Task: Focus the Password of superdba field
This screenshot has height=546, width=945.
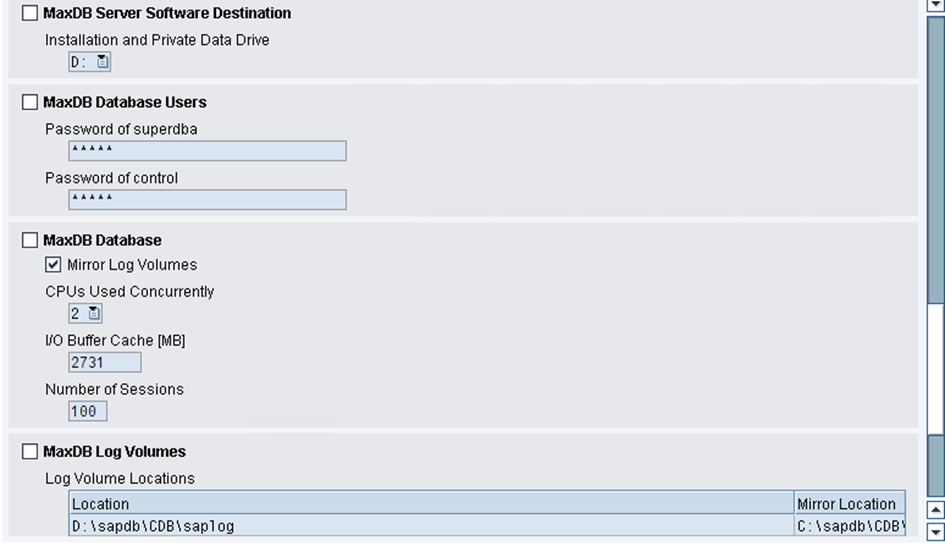Action: tap(207, 151)
